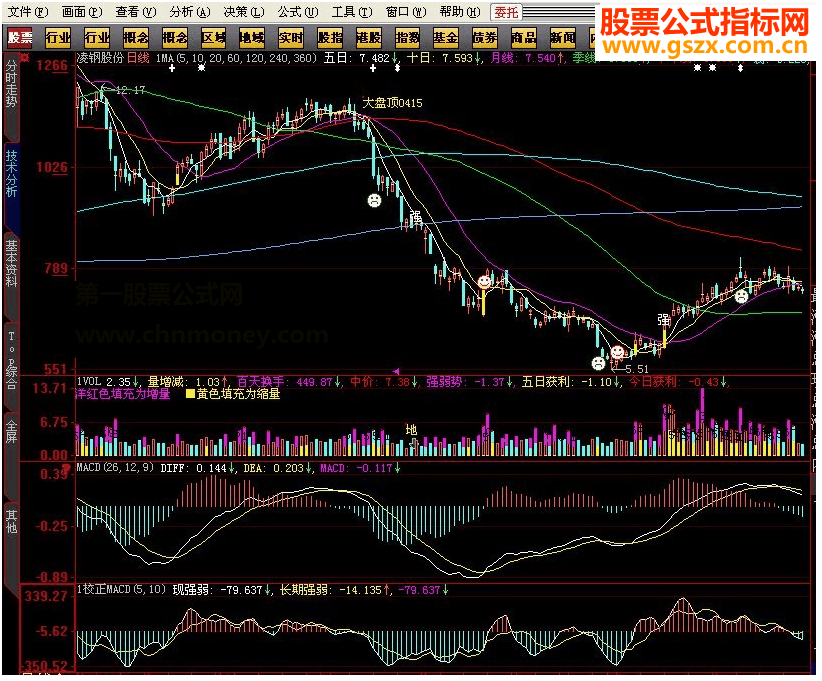Click the 行业 button beside 股票
822x681 pixels.
[58, 38]
